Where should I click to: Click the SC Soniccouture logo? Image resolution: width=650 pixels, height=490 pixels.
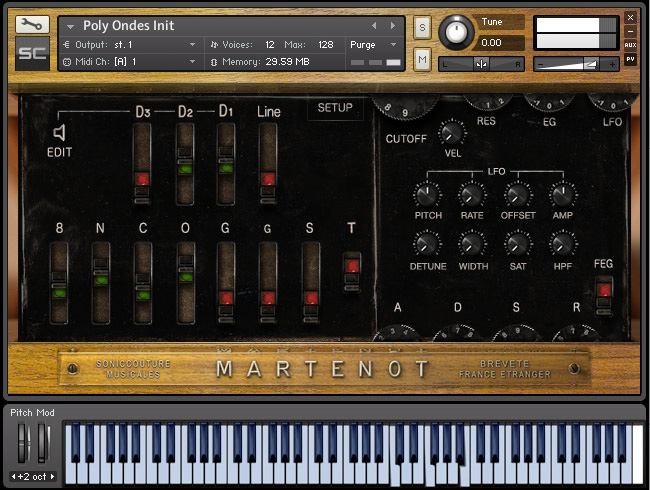coord(32,53)
